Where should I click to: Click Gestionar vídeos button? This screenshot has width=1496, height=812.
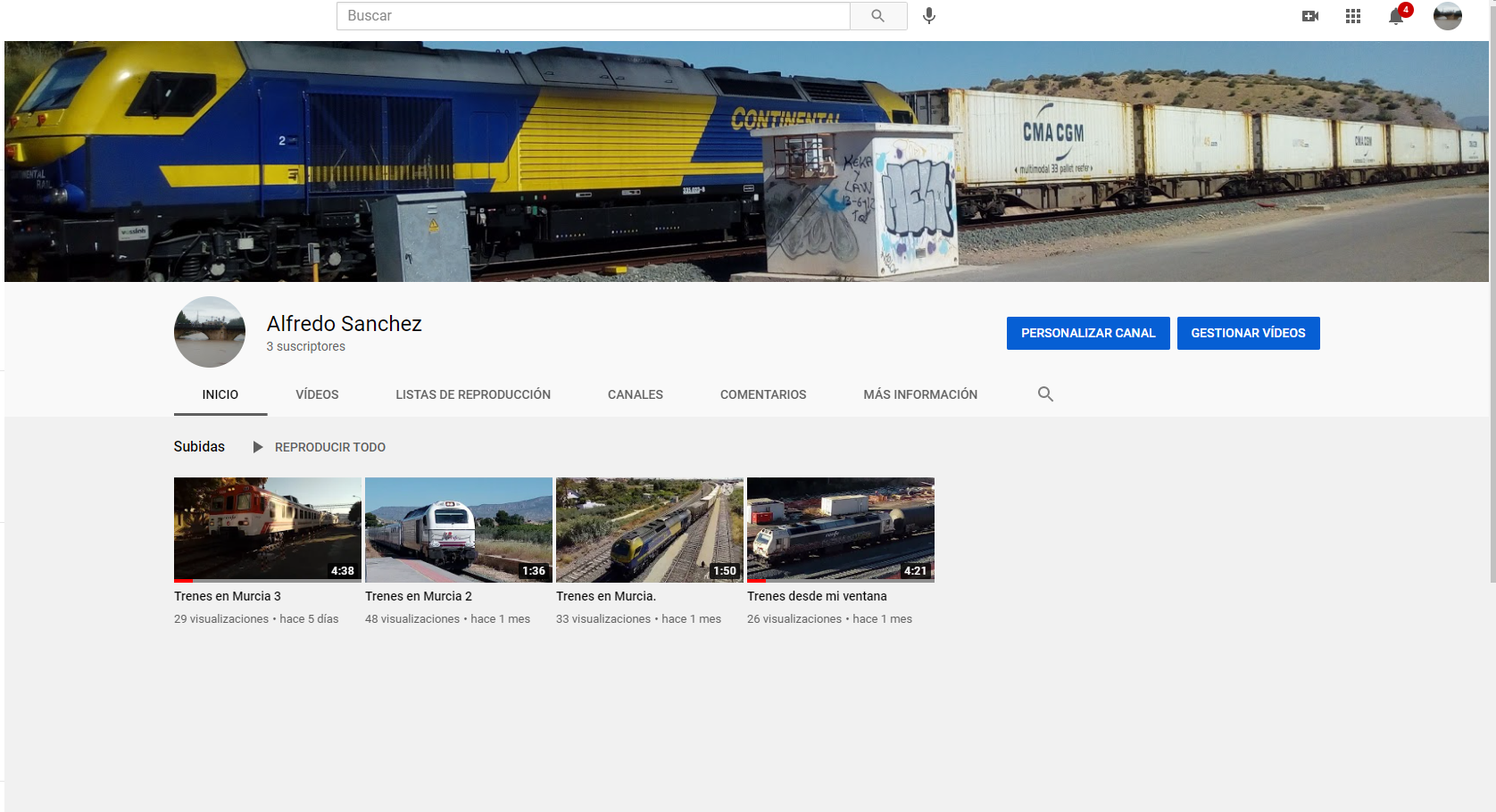pyautogui.click(x=1248, y=333)
